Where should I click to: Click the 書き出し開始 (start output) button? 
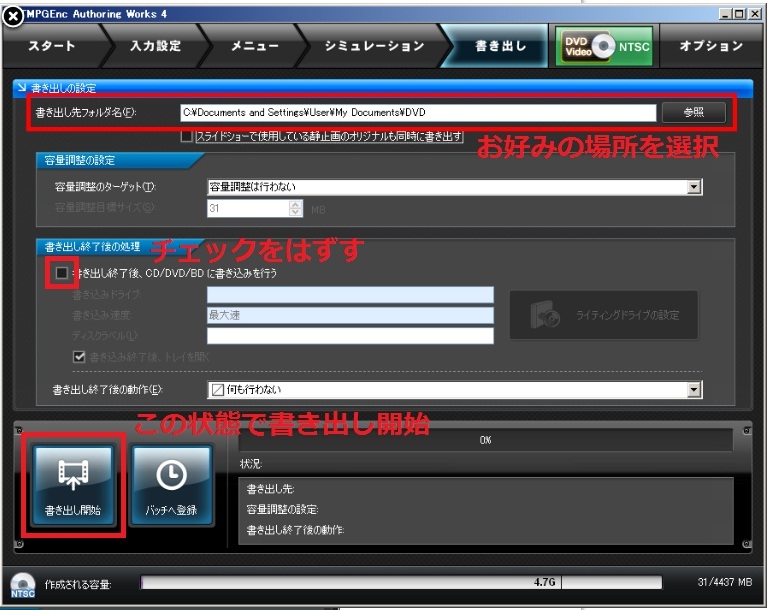[73, 485]
